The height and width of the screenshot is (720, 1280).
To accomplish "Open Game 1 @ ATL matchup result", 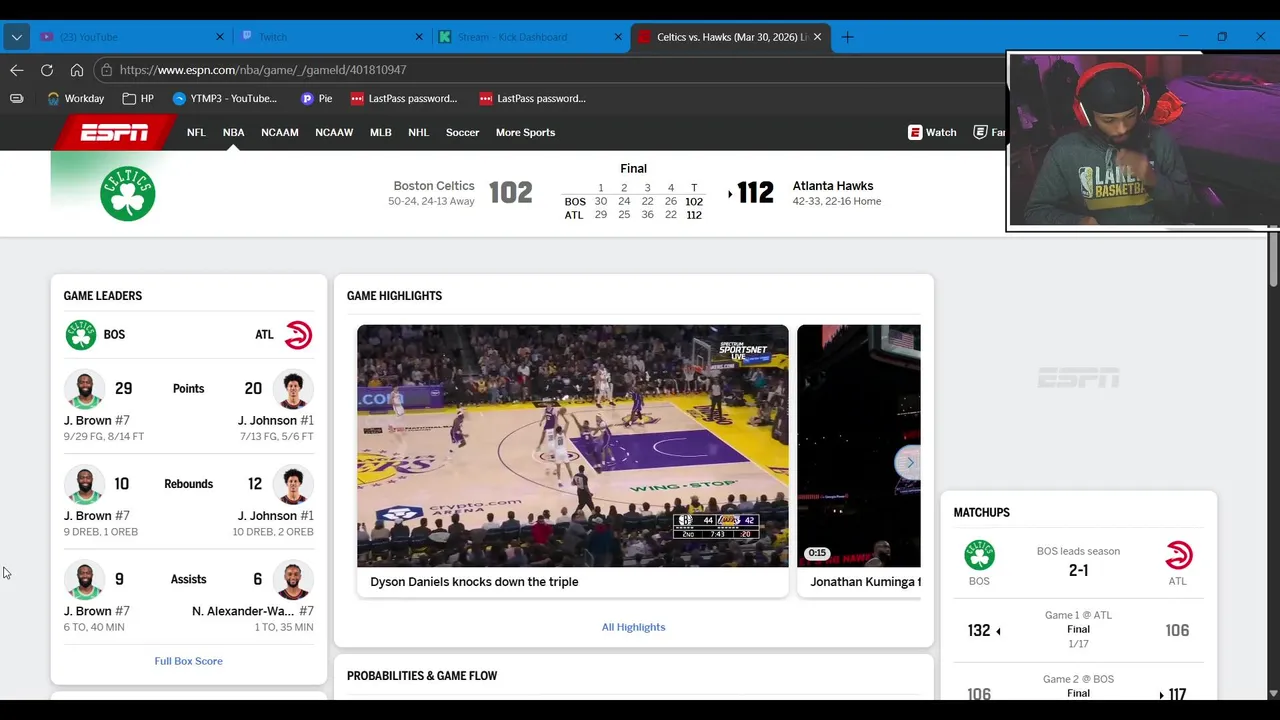I will click(1078, 630).
